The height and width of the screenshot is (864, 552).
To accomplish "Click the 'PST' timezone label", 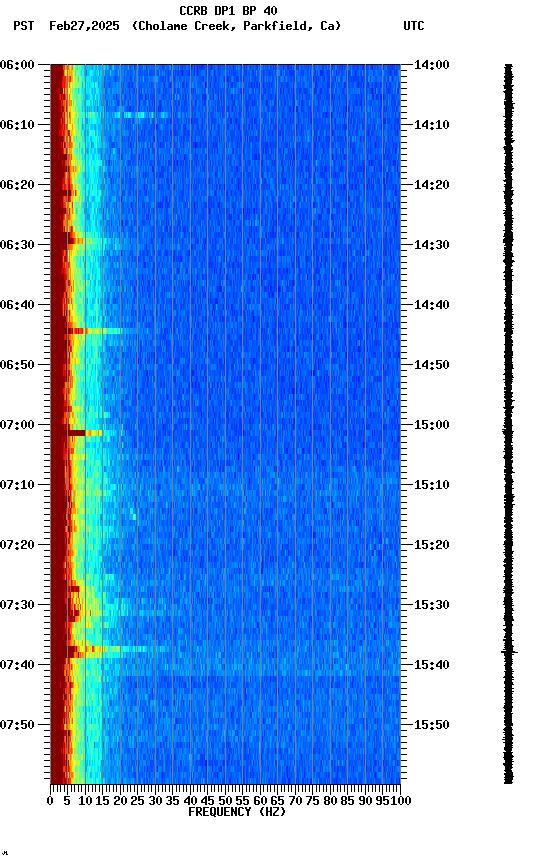I will 24,26.
